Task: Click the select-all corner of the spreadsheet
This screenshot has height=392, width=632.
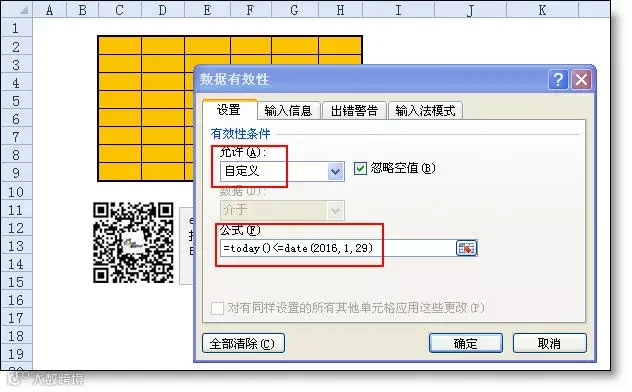Action: [17, 9]
